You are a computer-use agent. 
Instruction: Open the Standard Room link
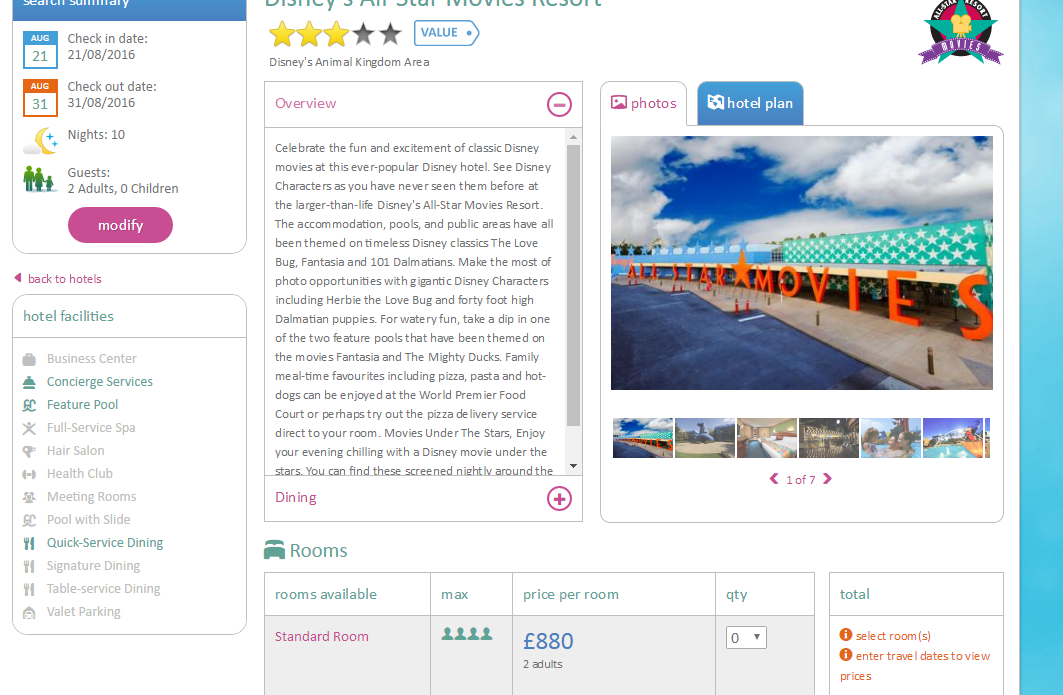point(322,636)
